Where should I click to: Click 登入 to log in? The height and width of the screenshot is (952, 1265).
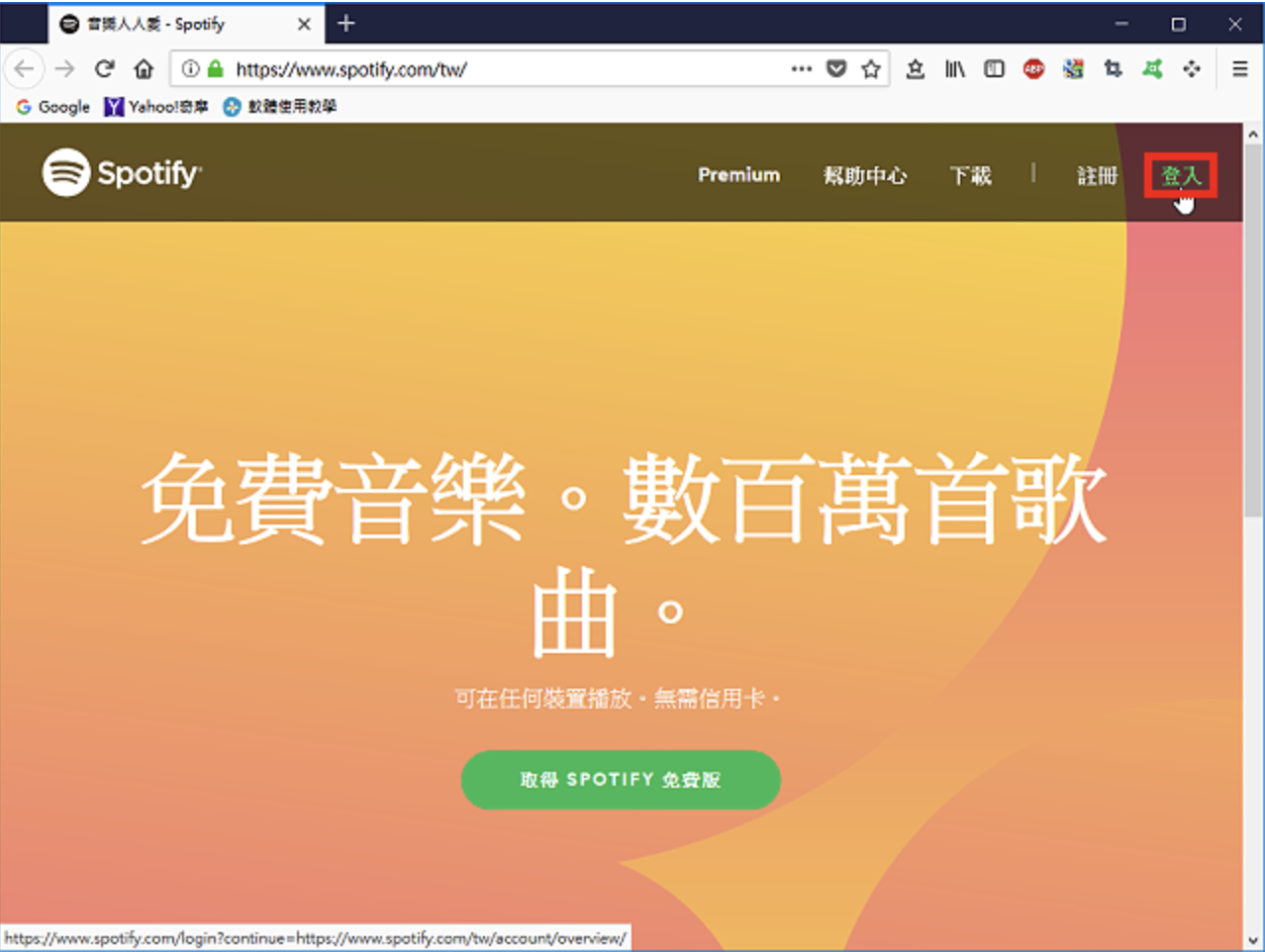tap(1180, 175)
